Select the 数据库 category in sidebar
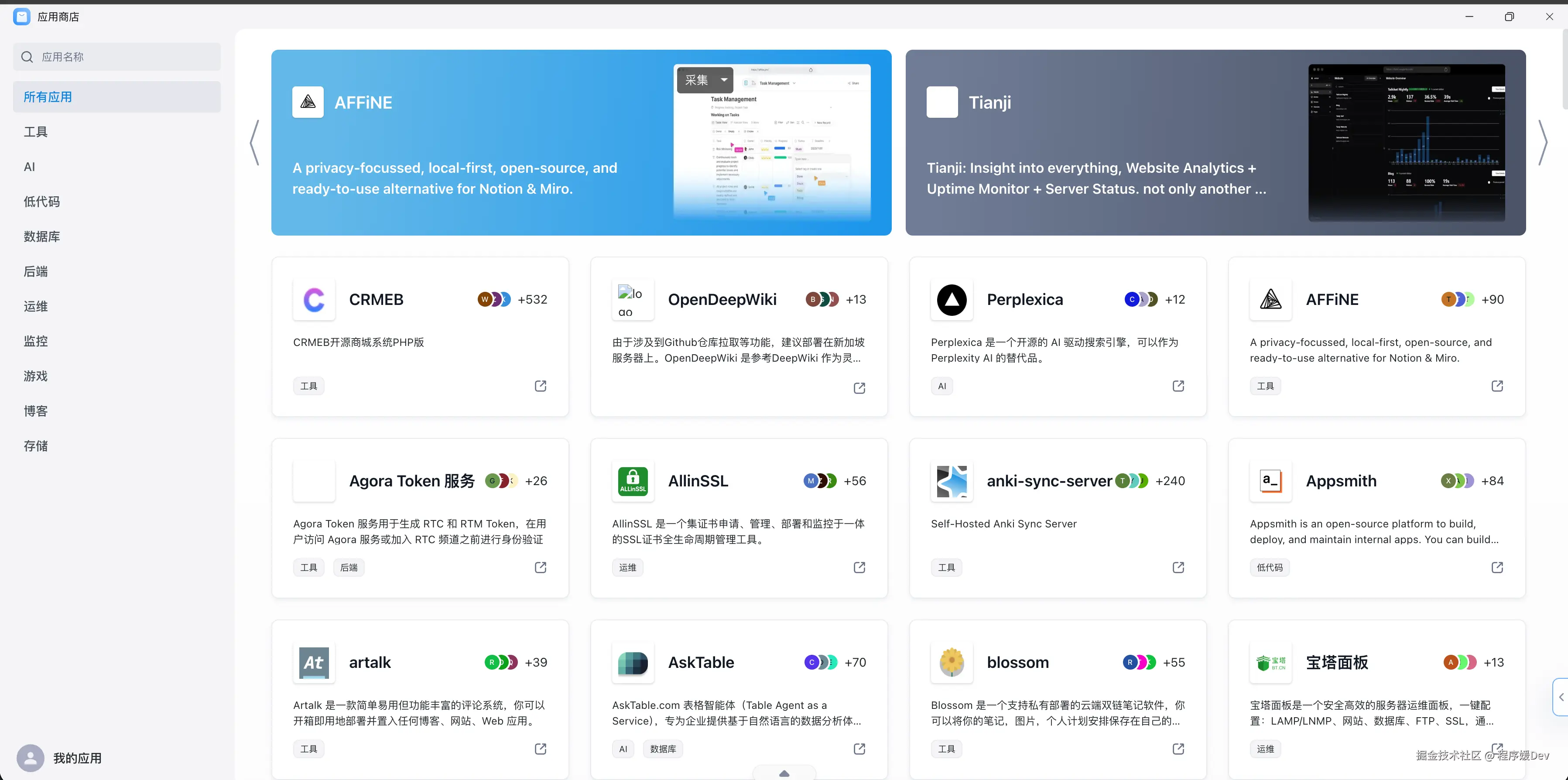 coord(41,237)
